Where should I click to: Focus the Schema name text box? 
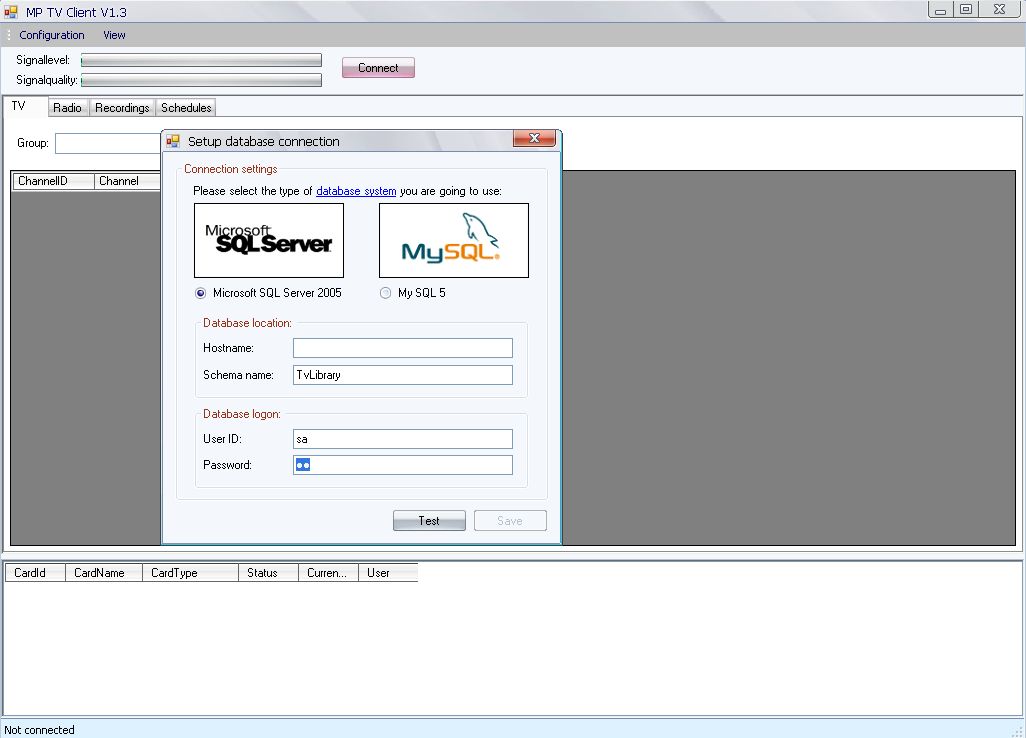[402, 375]
